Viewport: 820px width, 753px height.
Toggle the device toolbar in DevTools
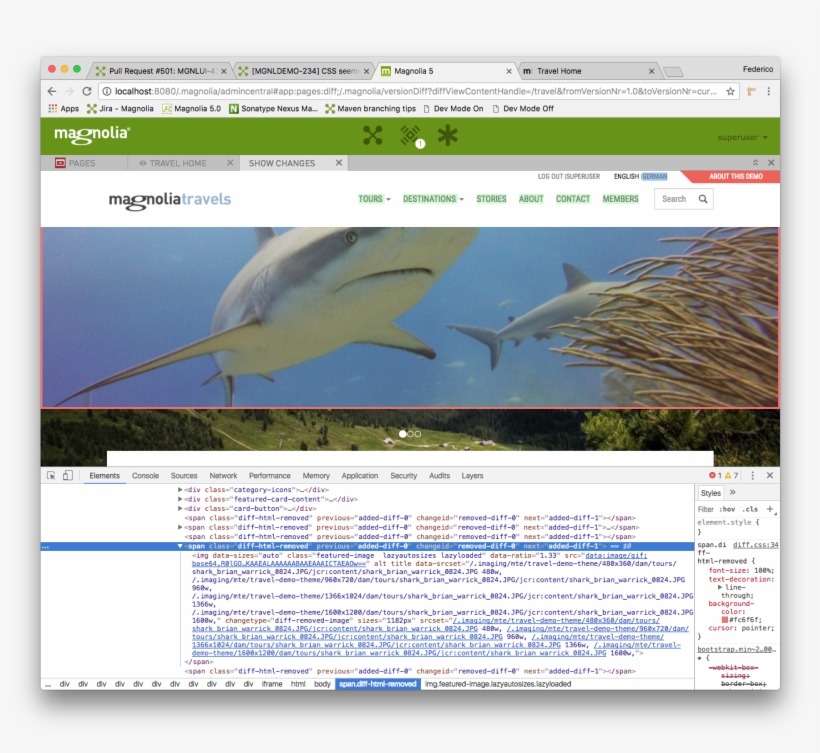(68, 476)
